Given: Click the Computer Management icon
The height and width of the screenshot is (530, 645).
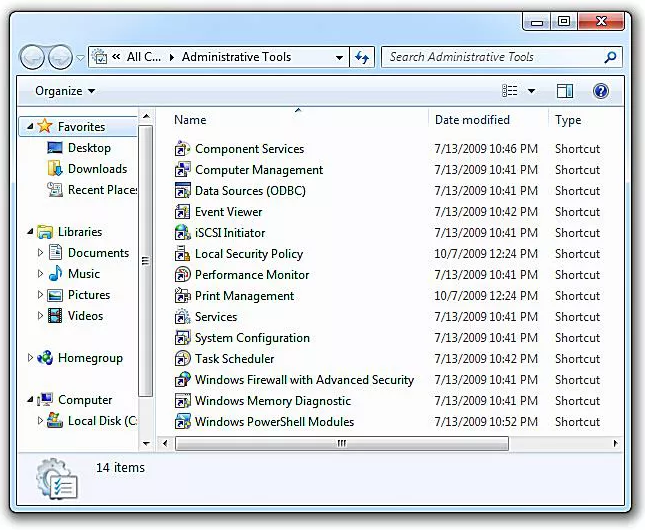Looking at the screenshot, I should pos(182,170).
